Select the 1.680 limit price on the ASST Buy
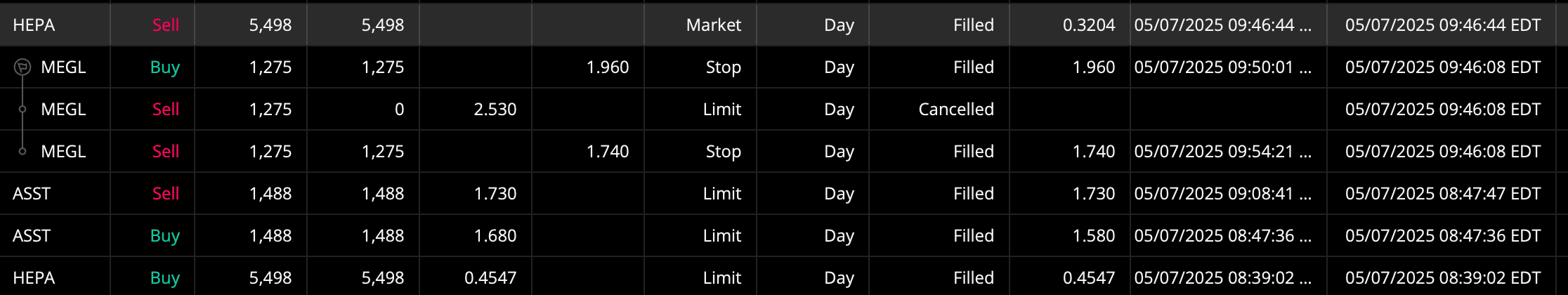This screenshot has width=1568, height=295. pos(495,236)
